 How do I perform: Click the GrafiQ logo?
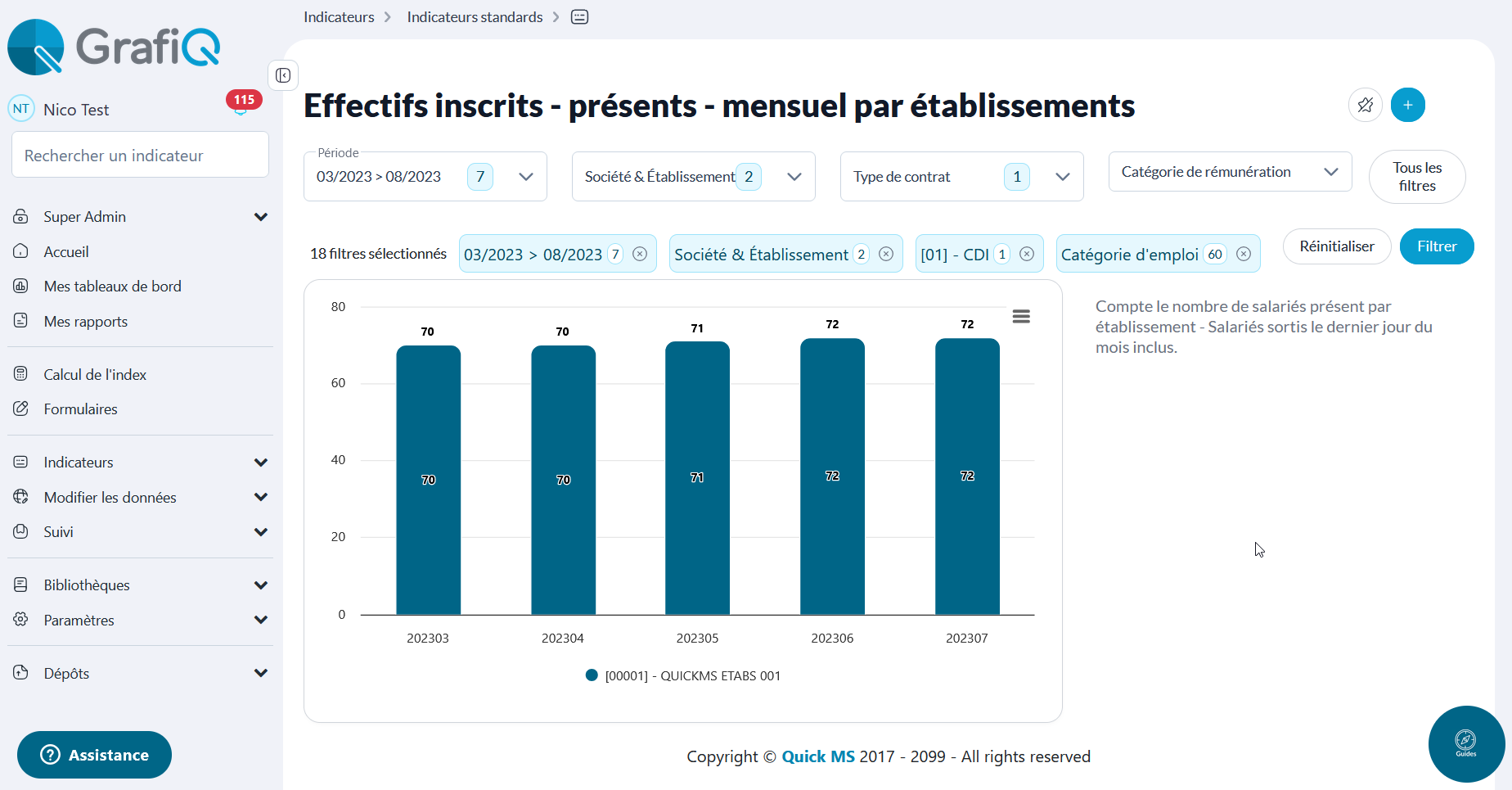[x=113, y=47]
